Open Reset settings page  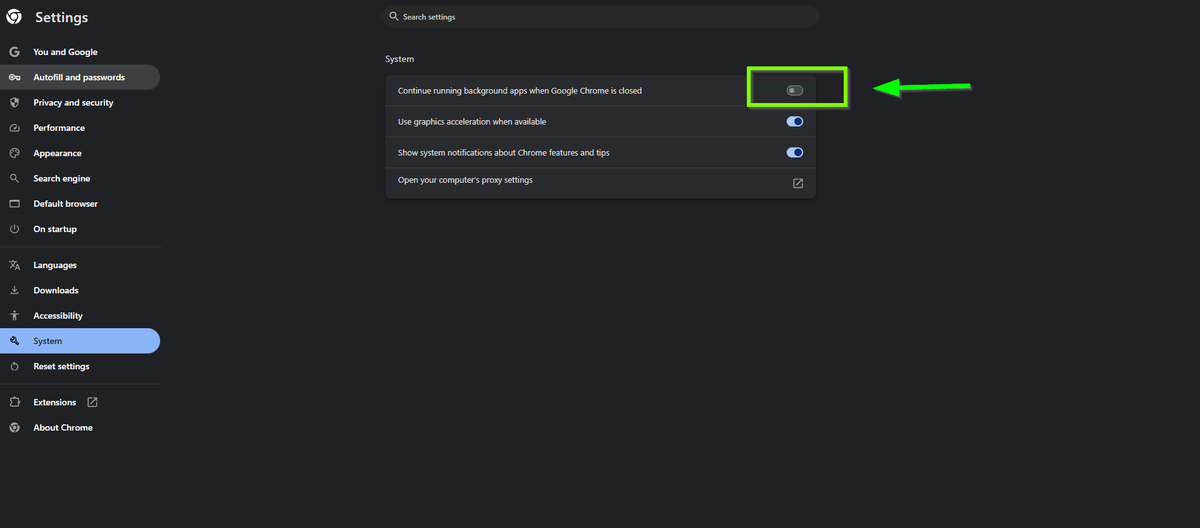(80, 366)
